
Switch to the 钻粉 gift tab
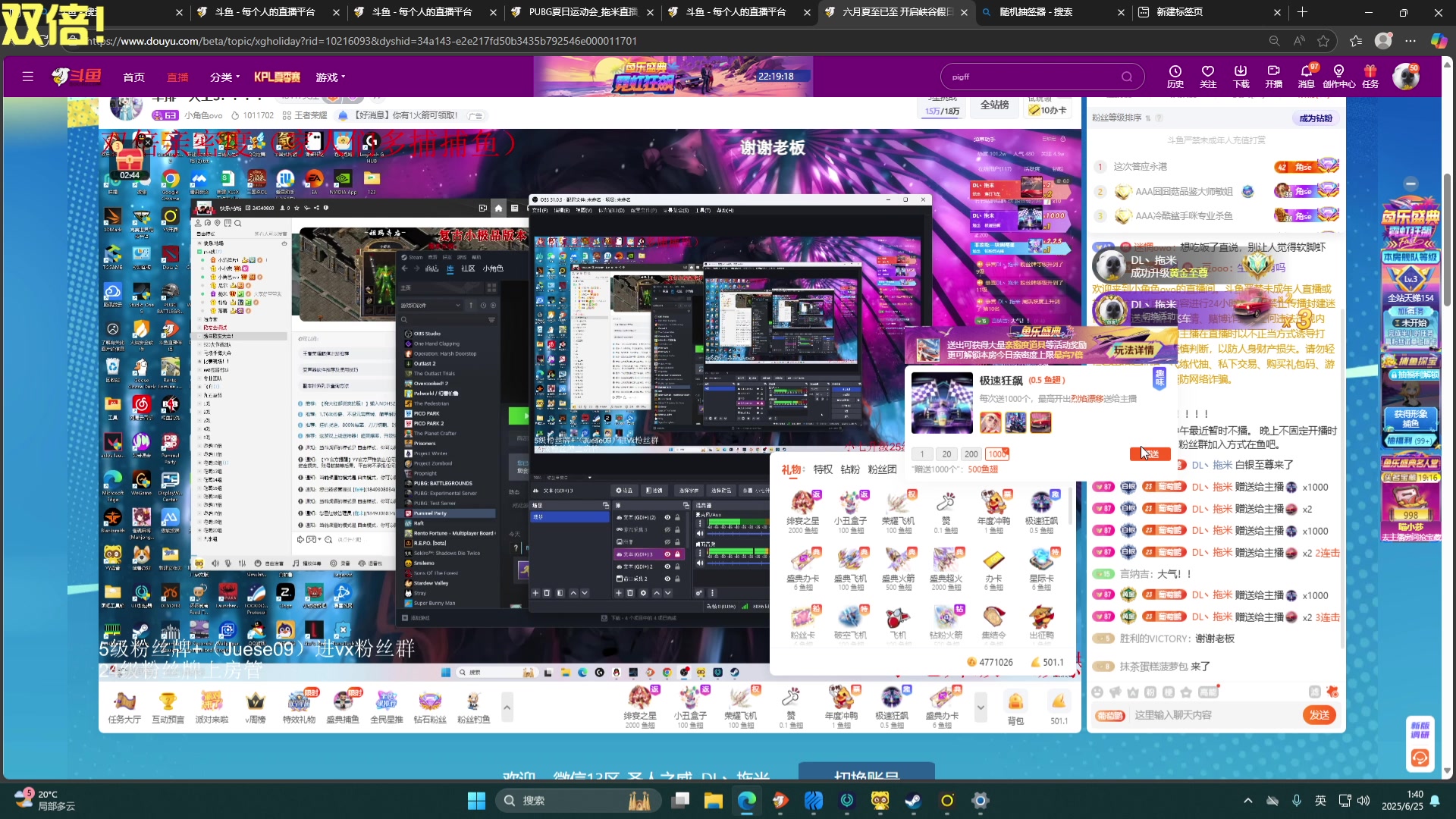850,469
